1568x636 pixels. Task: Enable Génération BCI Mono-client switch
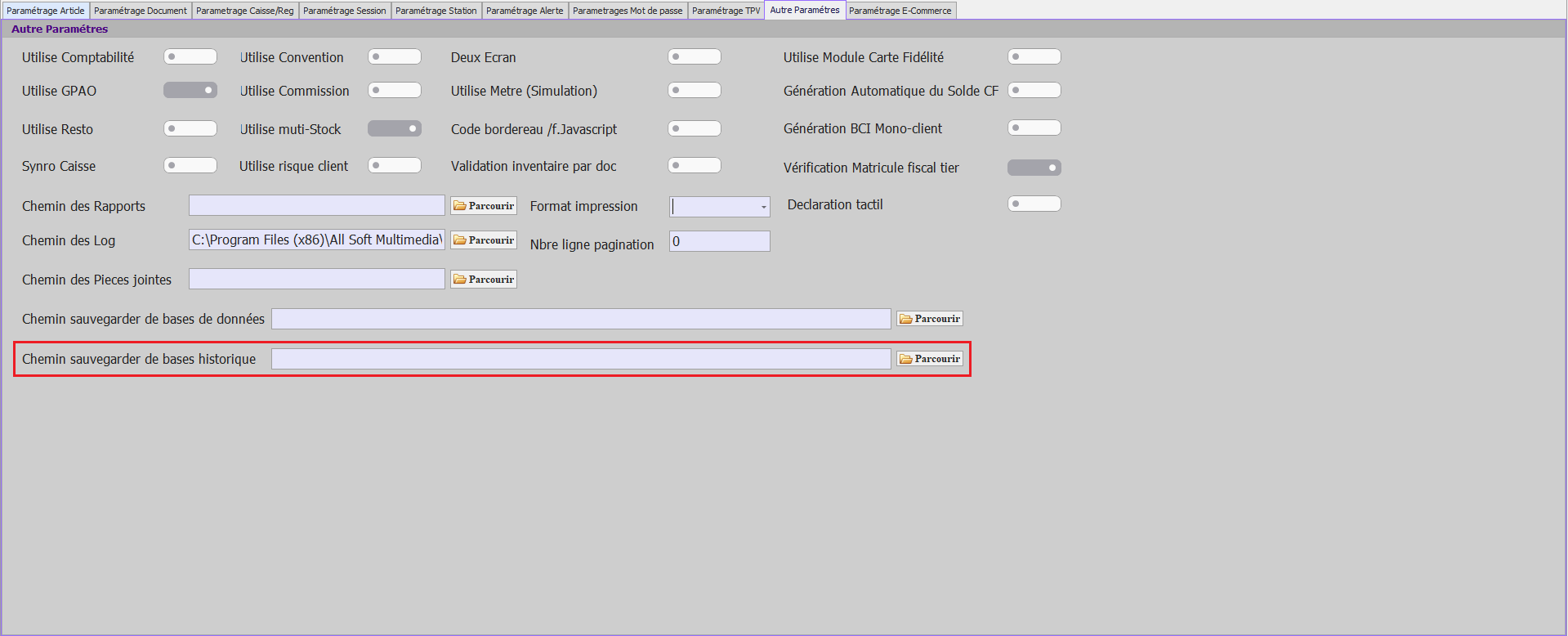click(1034, 128)
